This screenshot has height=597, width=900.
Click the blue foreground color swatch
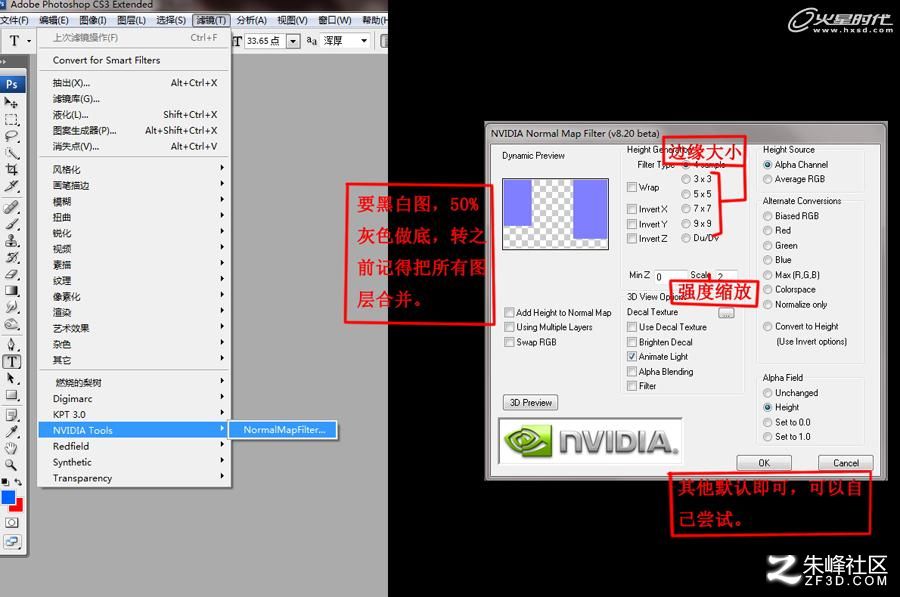pyautogui.click(x=7, y=497)
